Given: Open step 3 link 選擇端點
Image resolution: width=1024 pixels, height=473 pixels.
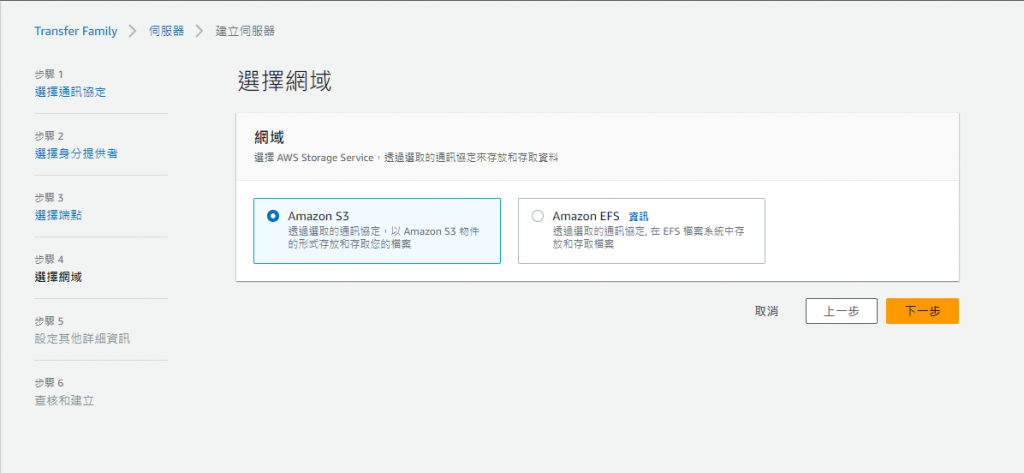Looking at the screenshot, I should [58, 216].
